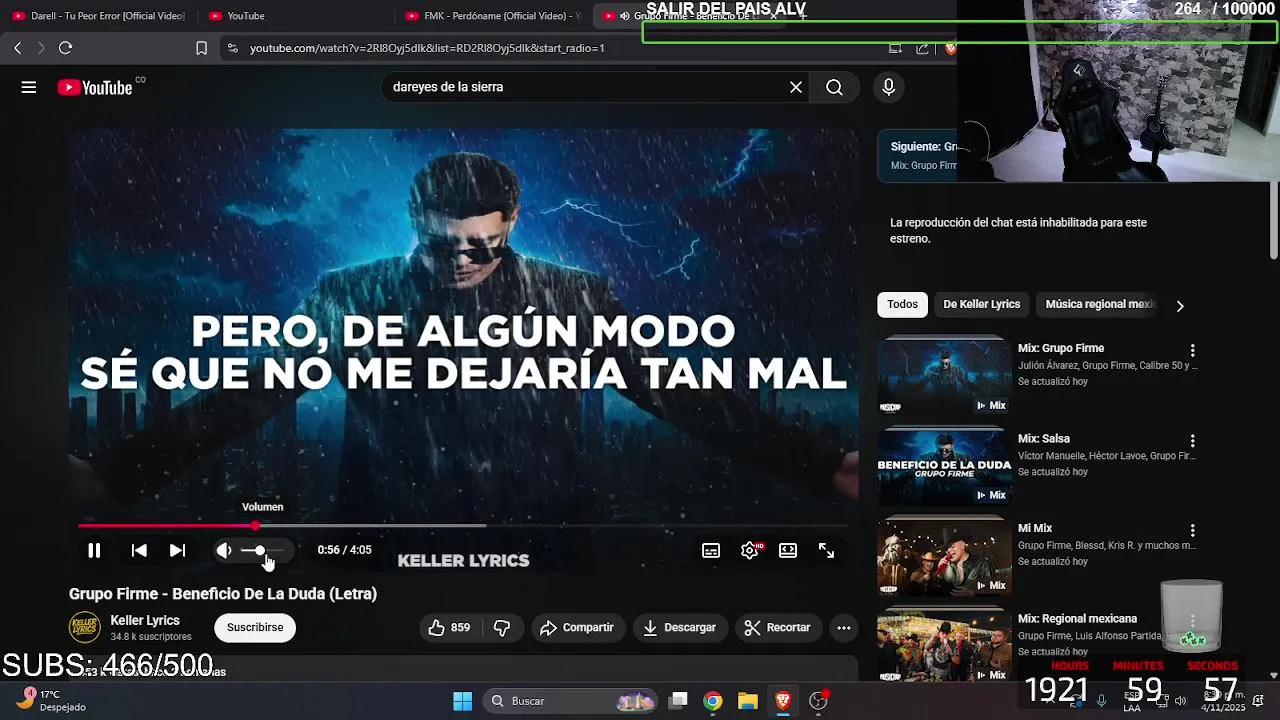The width and height of the screenshot is (1280, 720).
Task: Open more actions ellipsis below video
Action: pos(844,628)
